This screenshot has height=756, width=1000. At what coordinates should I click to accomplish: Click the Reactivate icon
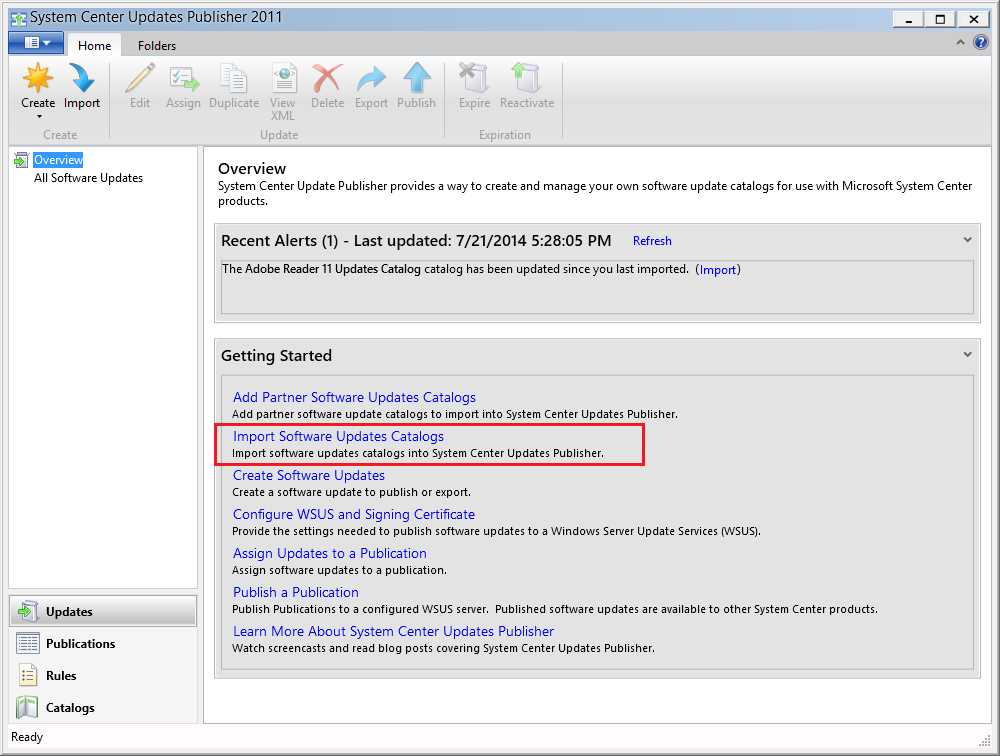[x=527, y=78]
